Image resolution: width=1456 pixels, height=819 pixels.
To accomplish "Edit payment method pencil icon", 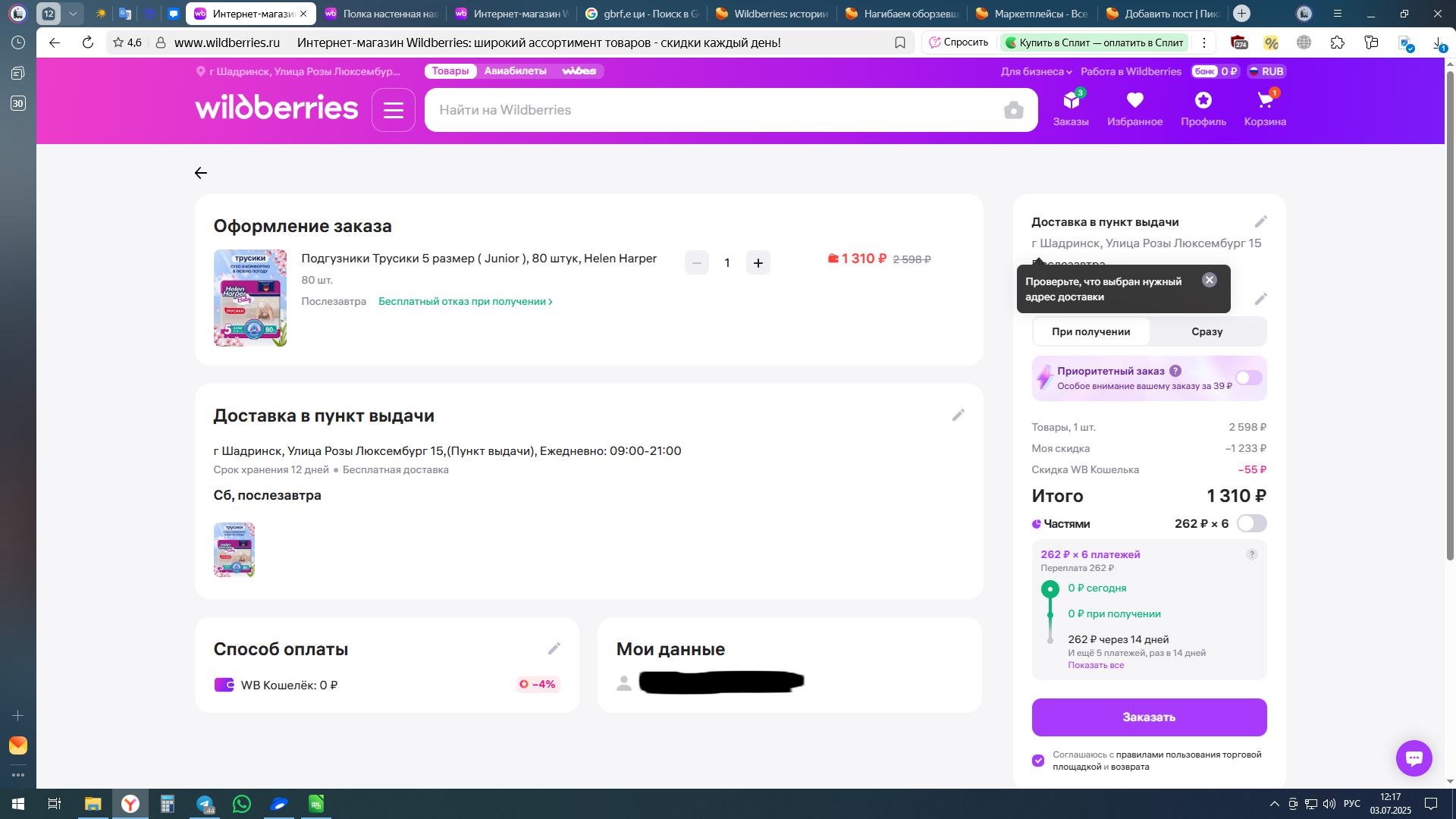I will click(554, 648).
